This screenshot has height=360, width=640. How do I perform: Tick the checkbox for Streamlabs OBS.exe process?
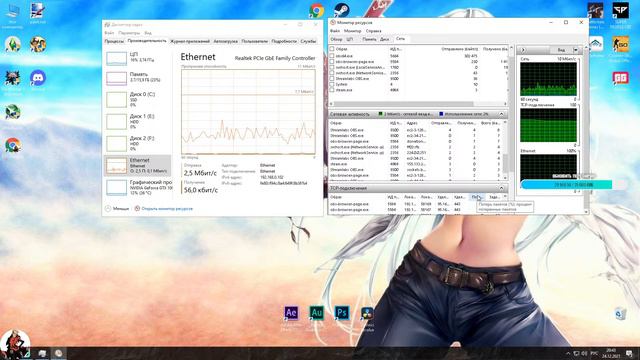[332, 78]
